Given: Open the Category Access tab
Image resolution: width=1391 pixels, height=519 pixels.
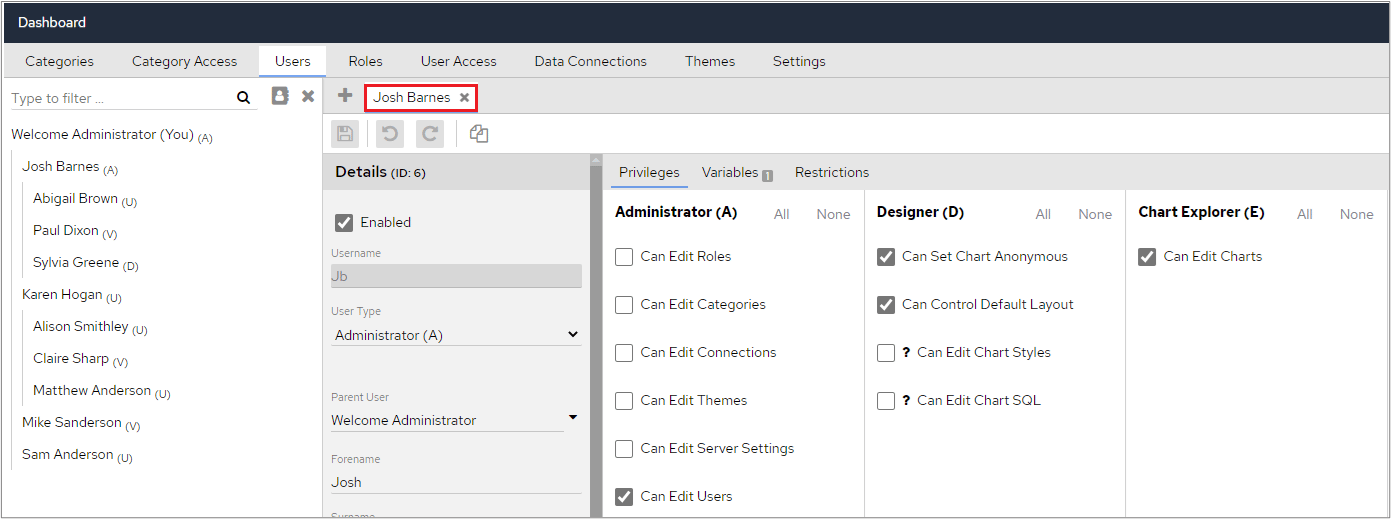Looking at the screenshot, I should 184,61.
